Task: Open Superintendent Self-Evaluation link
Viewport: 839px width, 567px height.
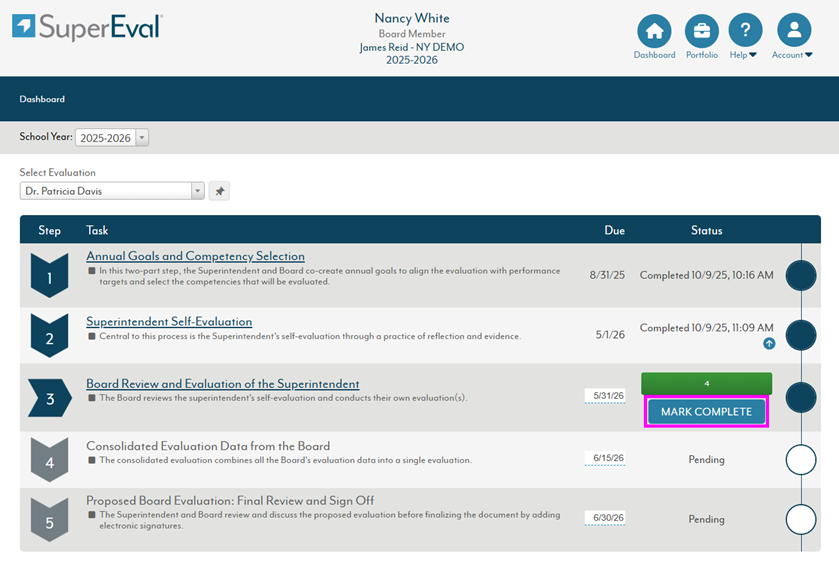Action: tap(169, 322)
